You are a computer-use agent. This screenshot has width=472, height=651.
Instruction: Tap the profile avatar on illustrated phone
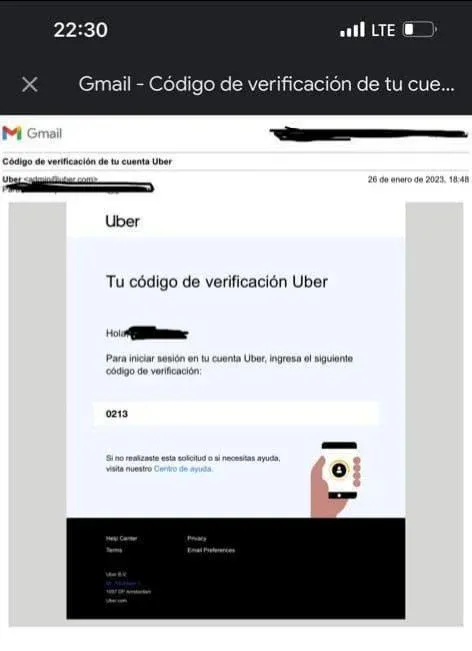click(339, 470)
